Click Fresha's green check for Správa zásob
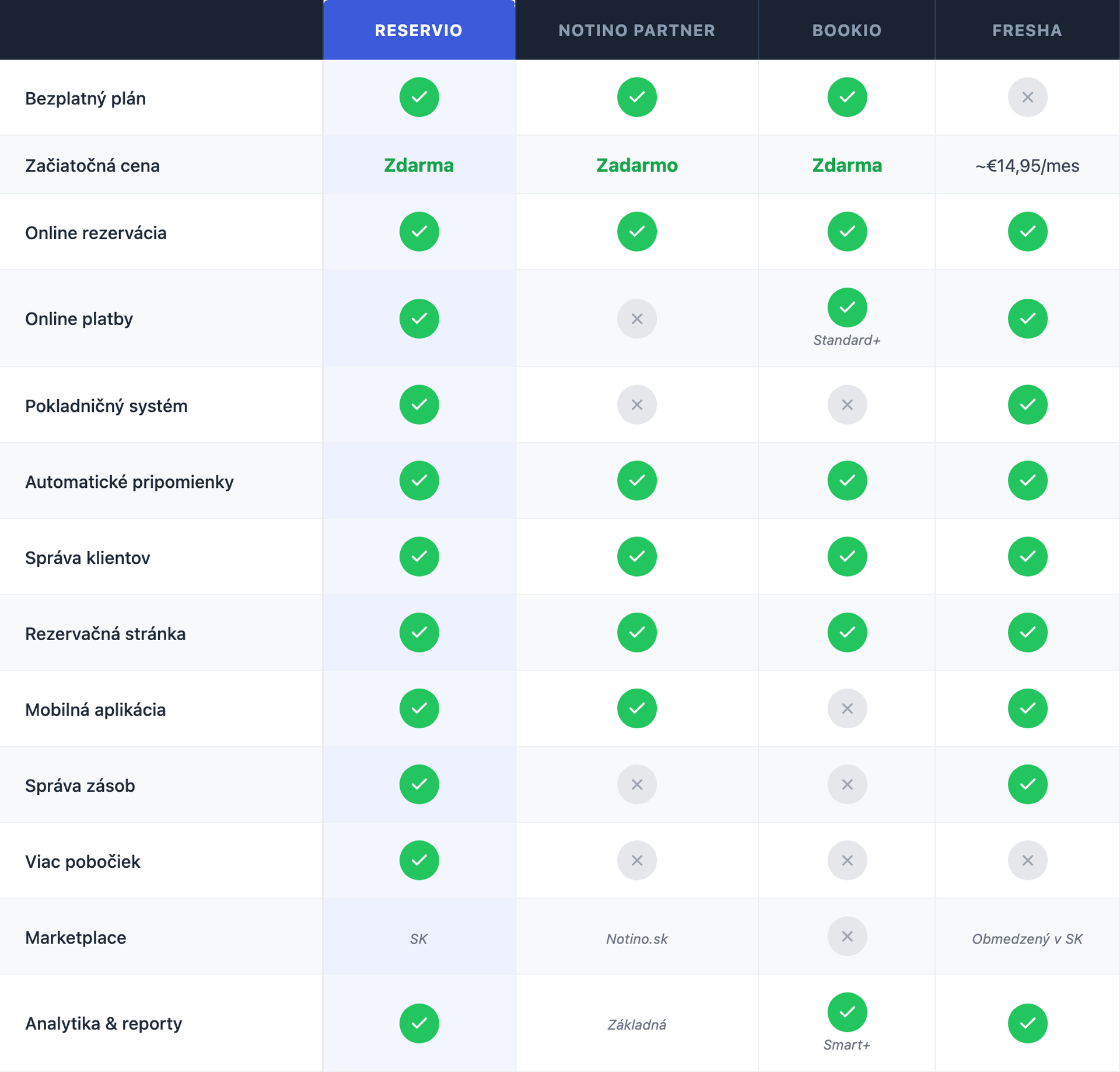1120x1072 pixels. coord(1027,784)
